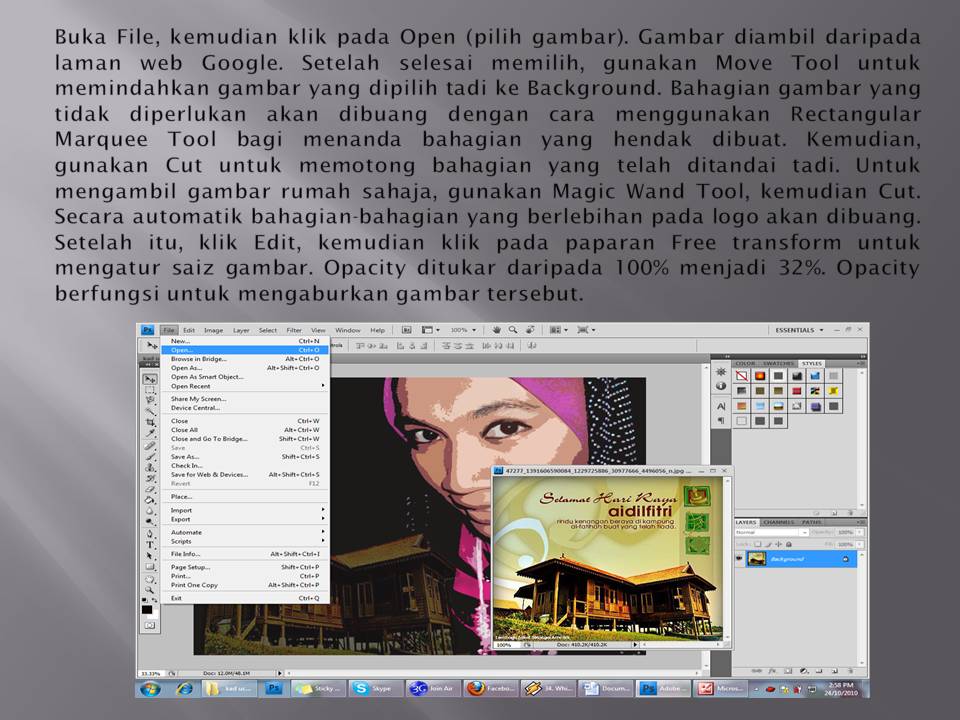Click the lock icon on Background layer
Viewport: 960px width, 720px height.
846,559
